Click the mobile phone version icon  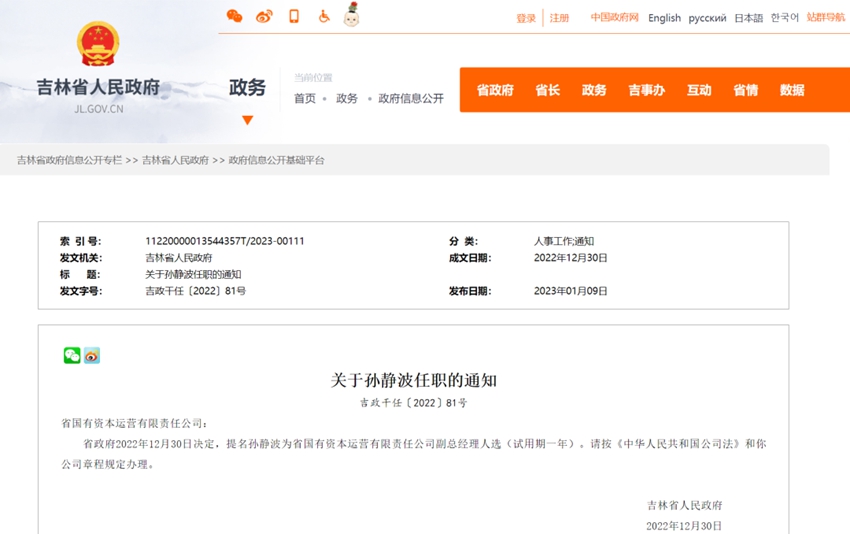tap(294, 16)
